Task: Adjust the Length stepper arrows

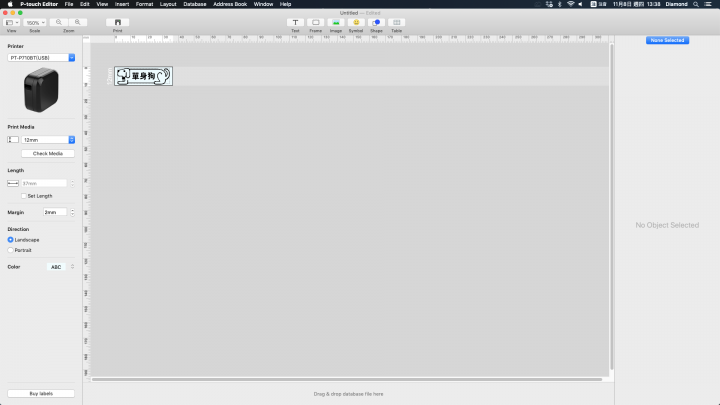Action: (x=72, y=183)
